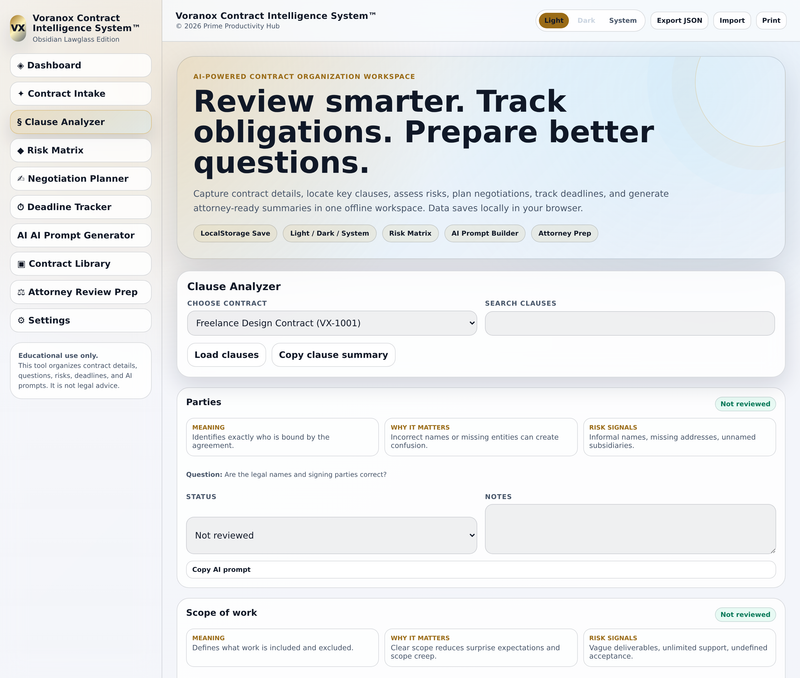The width and height of the screenshot is (800, 678).
Task: Click the Obsidian Lawglass Edition subtitle
Action: pos(76,40)
